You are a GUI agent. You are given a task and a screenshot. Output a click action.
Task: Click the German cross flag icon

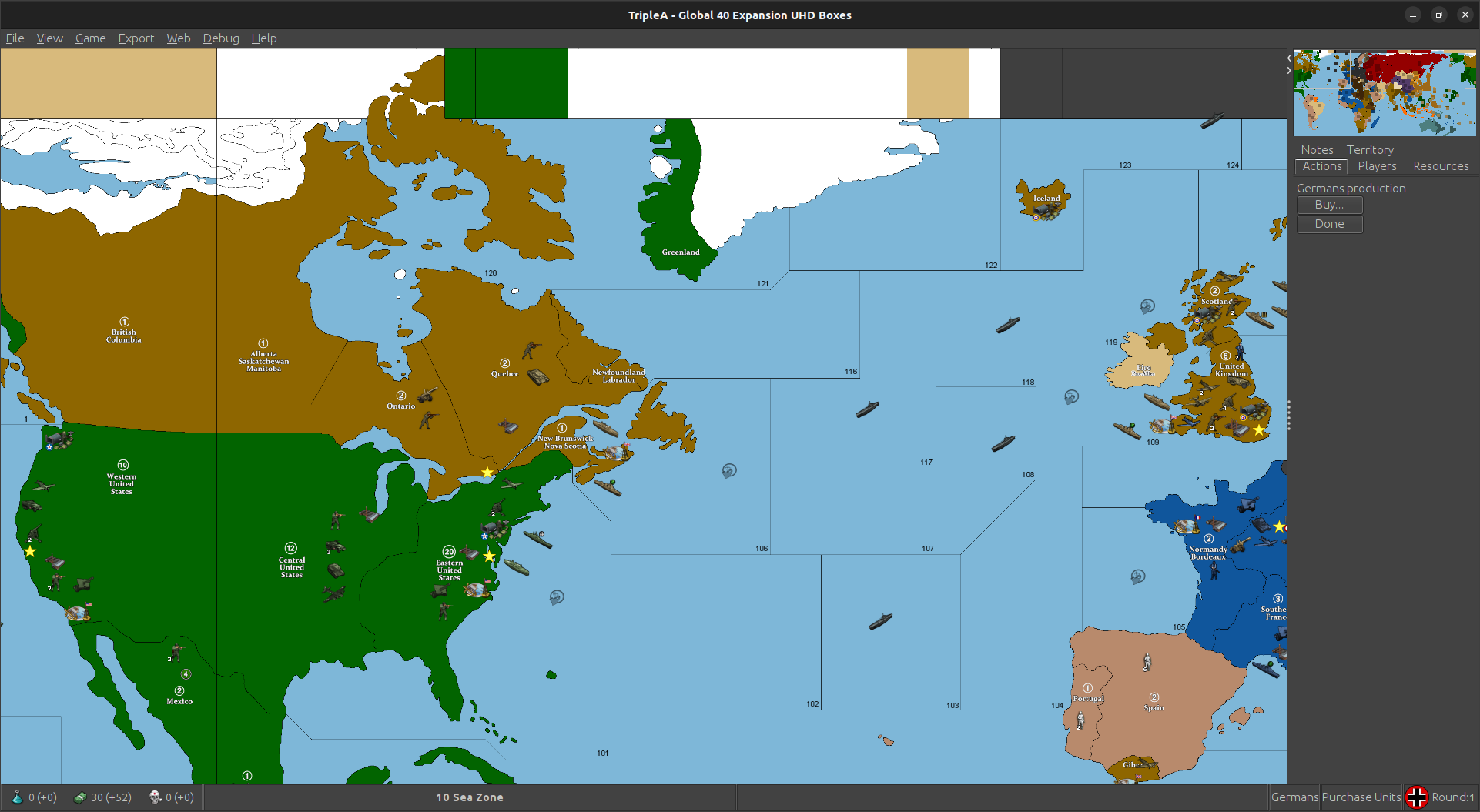[x=1417, y=797]
